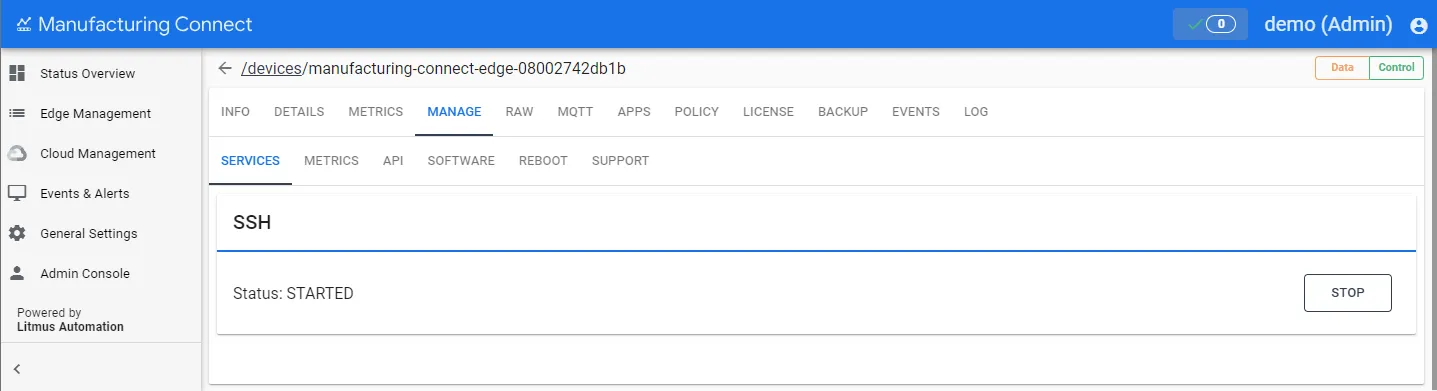Screen dimensions: 1437x391
Task: Open the POLICY tab
Action: [x=697, y=112]
